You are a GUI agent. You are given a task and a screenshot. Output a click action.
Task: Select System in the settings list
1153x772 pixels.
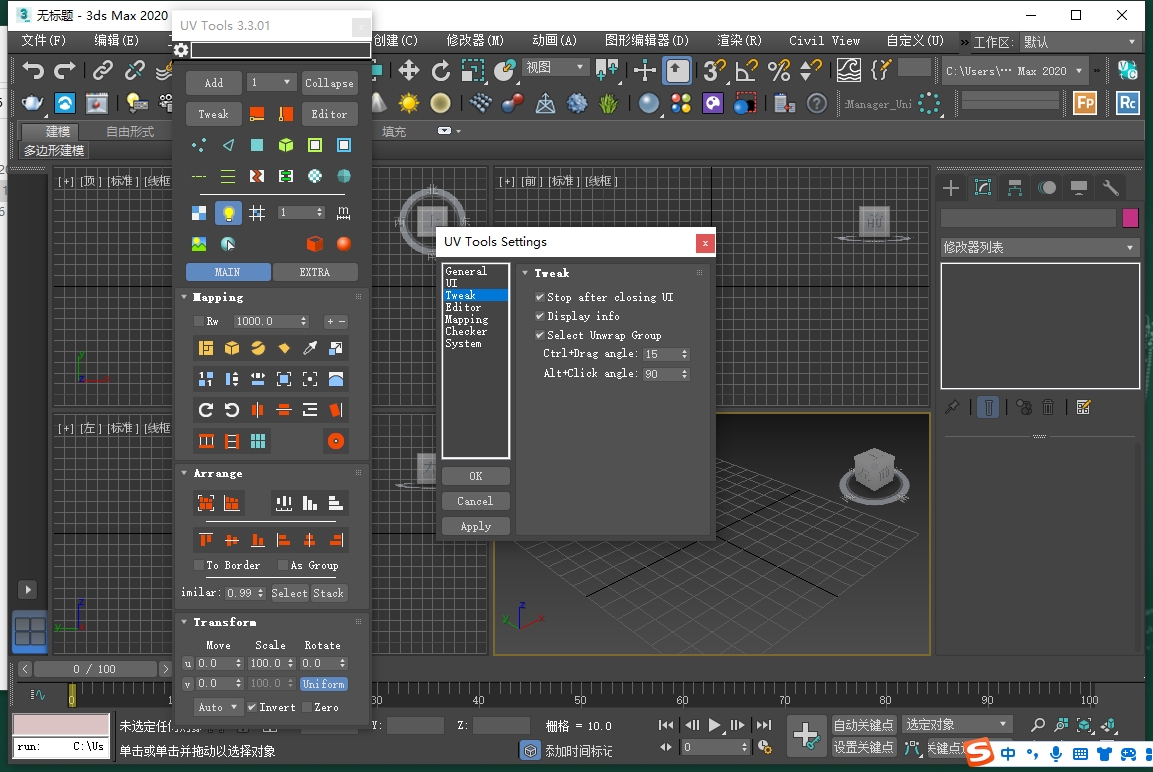tap(463, 343)
